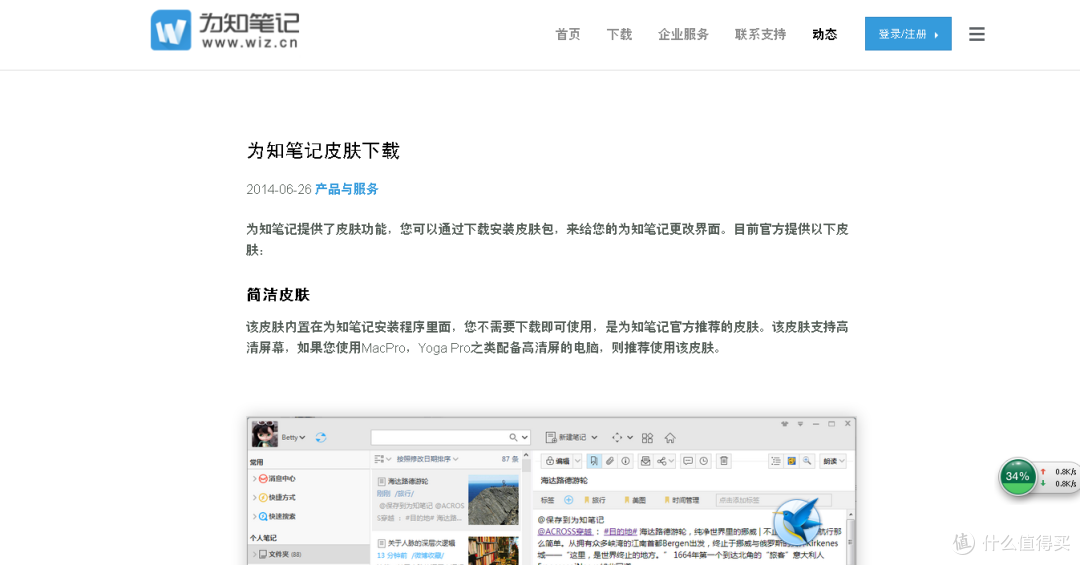The width and height of the screenshot is (1080, 565).
Task: Click the 新建笔记 button
Action: click(566, 437)
